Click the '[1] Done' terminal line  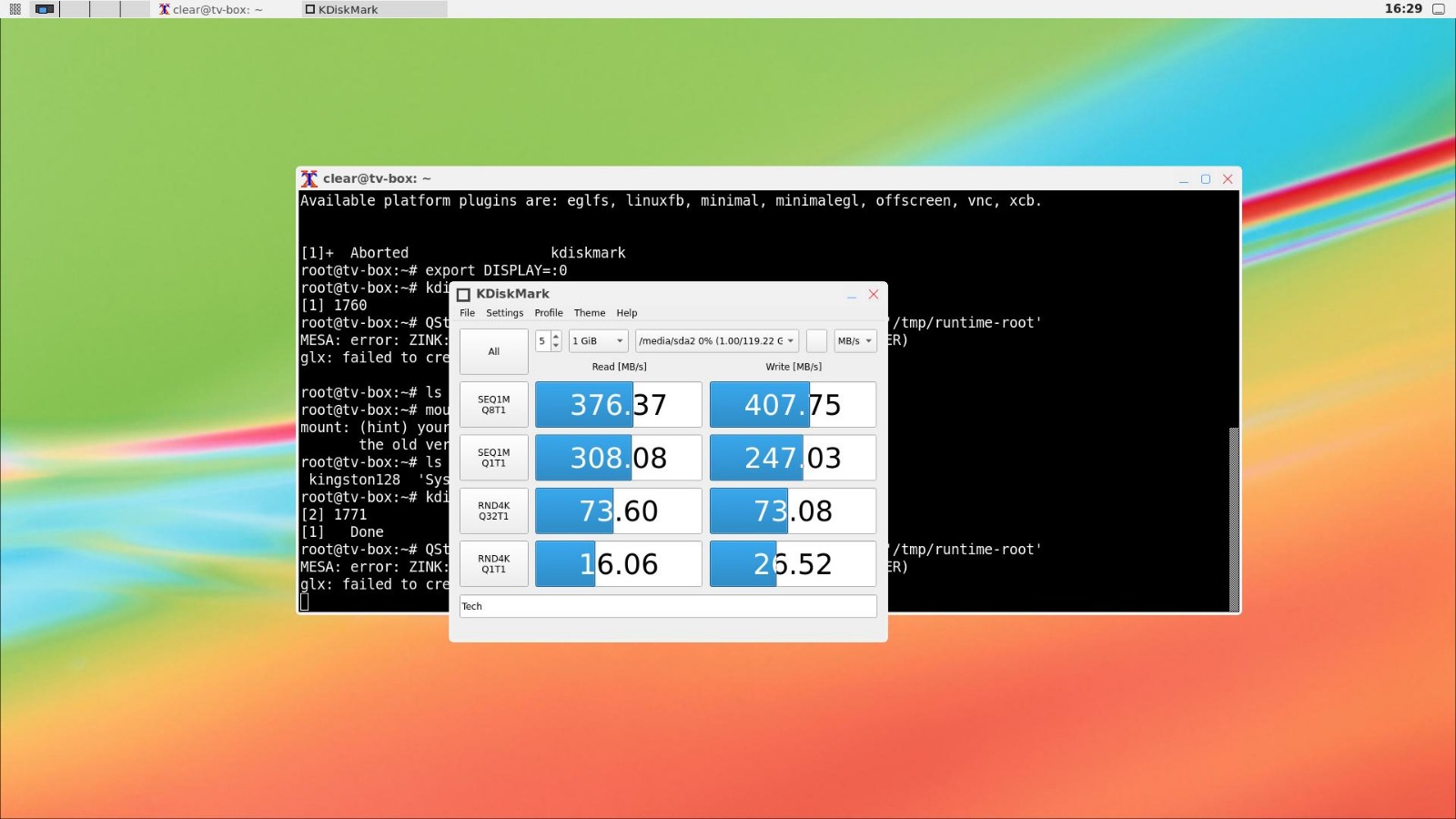342,531
